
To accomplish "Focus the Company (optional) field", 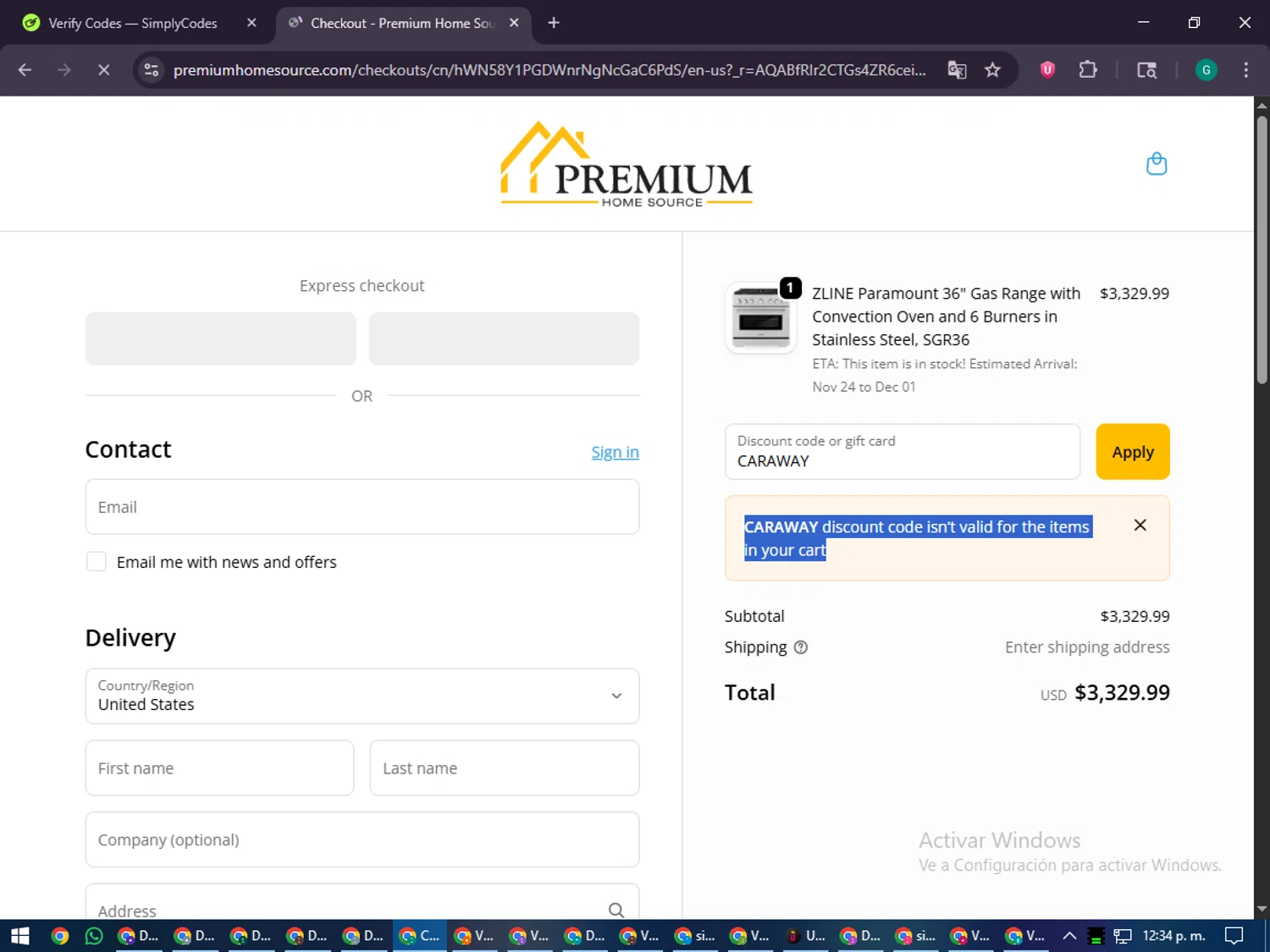I will pyautogui.click(x=362, y=839).
